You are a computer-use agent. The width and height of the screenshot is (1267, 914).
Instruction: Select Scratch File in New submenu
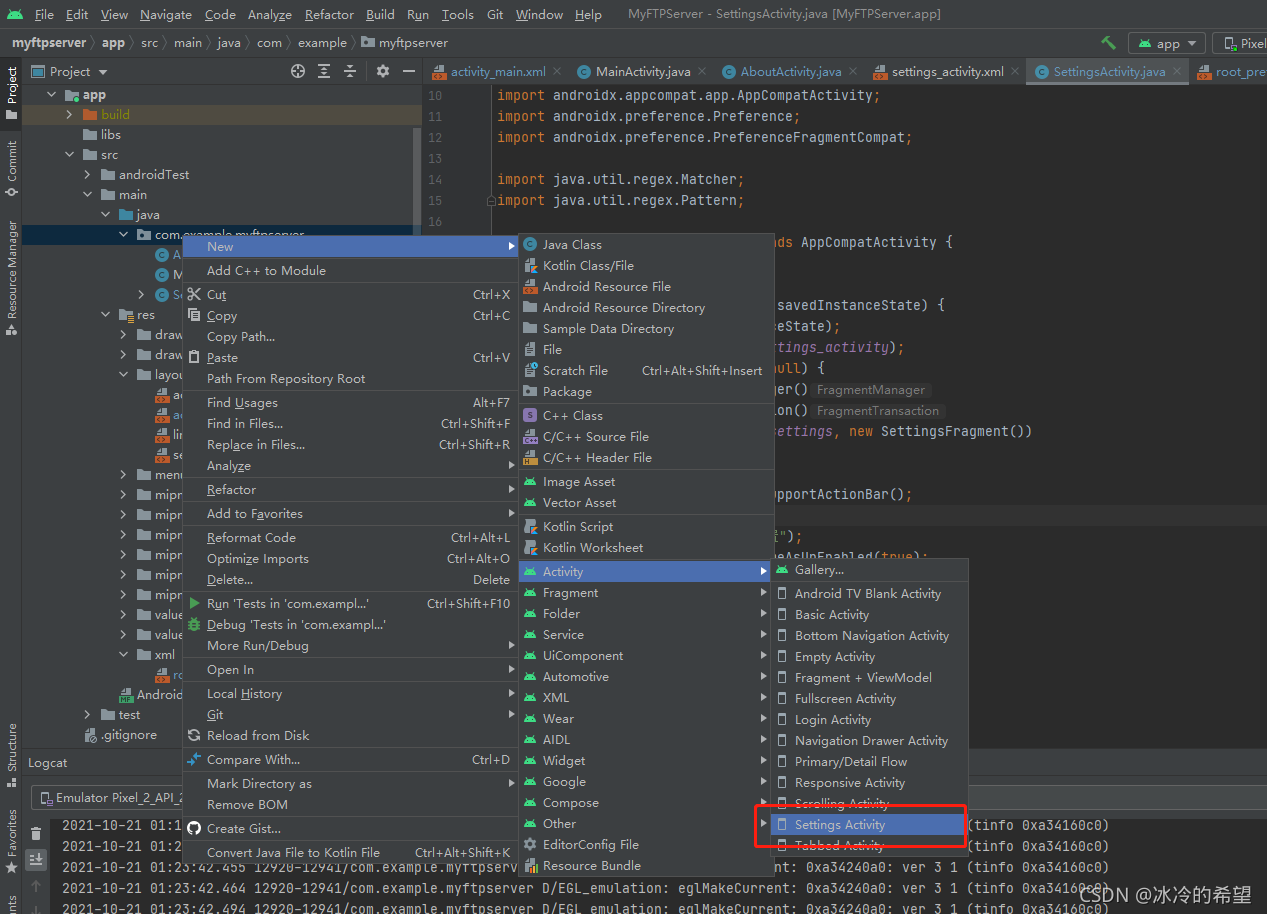pyautogui.click(x=646, y=370)
